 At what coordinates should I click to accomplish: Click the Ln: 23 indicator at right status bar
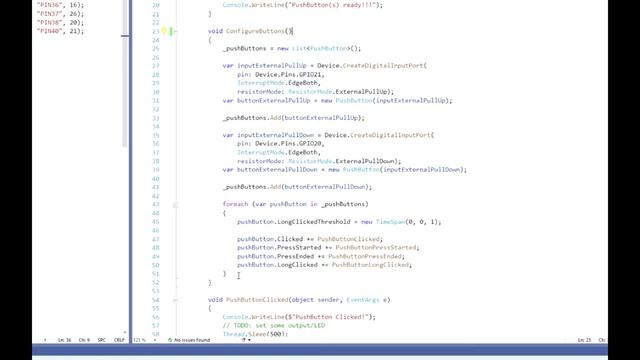coord(584,340)
